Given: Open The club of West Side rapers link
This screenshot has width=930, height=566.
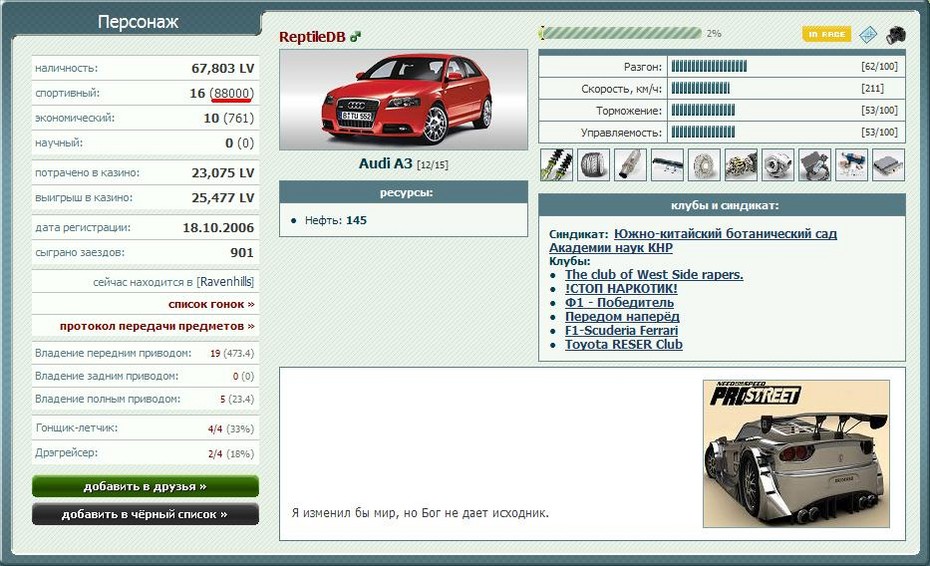Looking at the screenshot, I should (x=654, y=275).
